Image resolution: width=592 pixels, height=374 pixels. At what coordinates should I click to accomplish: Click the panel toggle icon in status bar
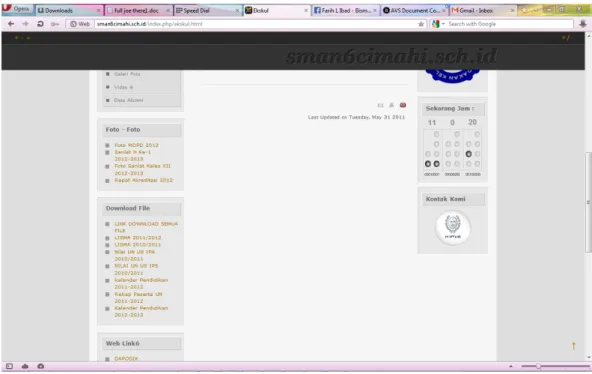coord(9,366)
